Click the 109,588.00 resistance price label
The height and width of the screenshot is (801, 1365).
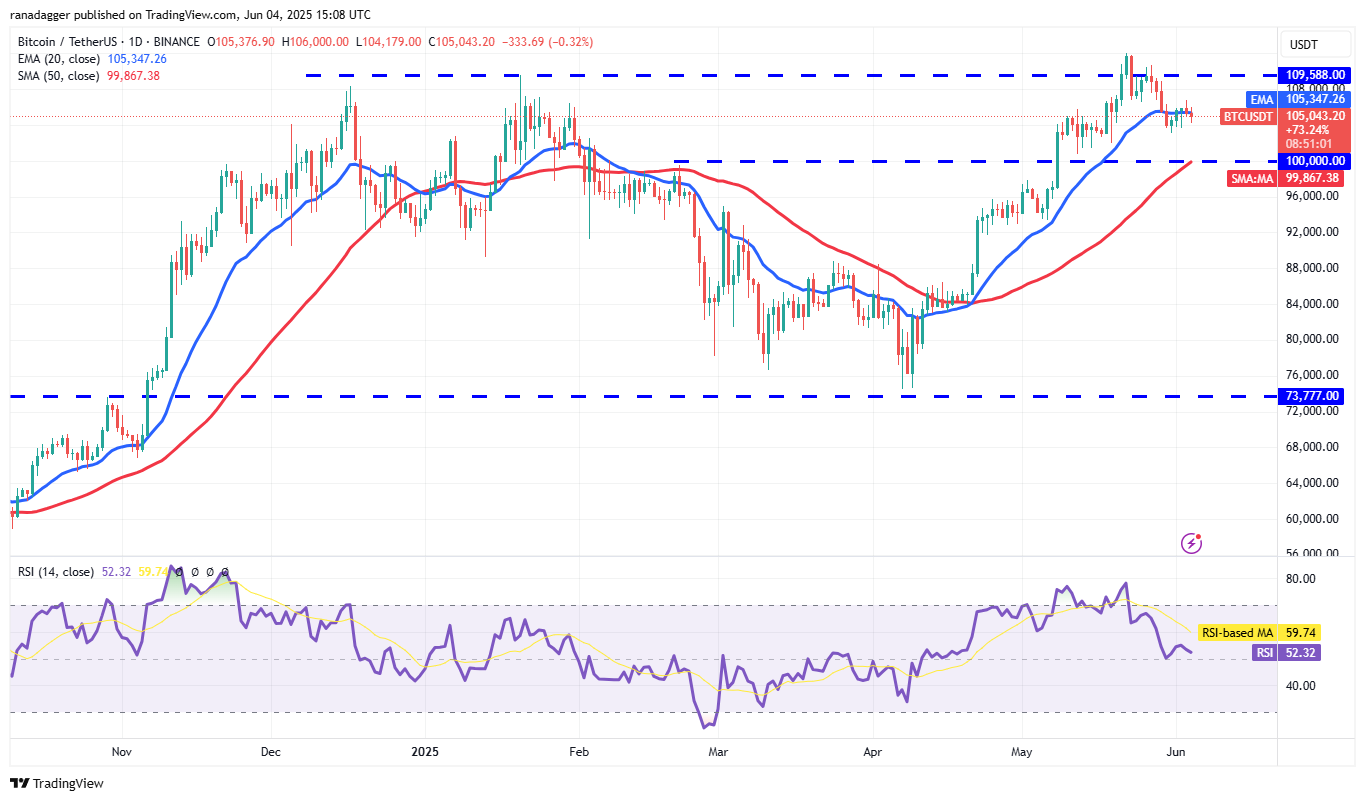click(1315, 75)
